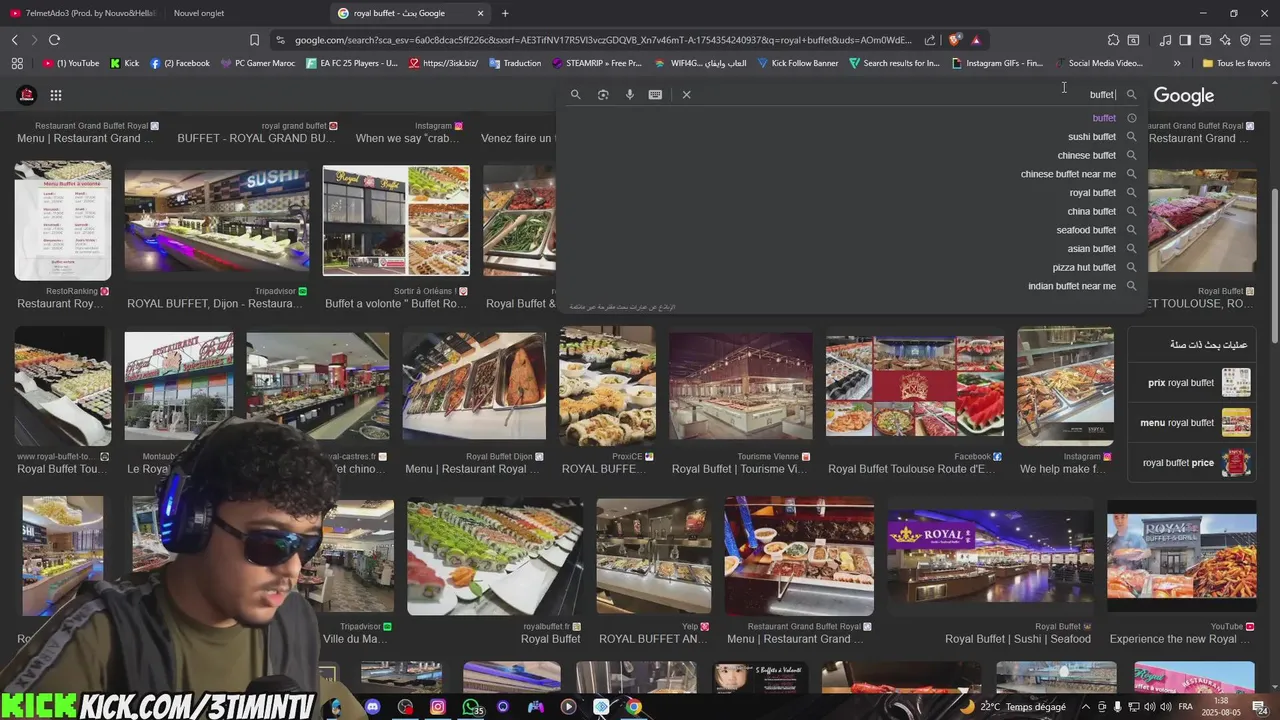Image resolution: width=1280 pixels, height=720 pixels.
Task: Select the royal buffet suggestion
Action: (x=1093, y=193)
